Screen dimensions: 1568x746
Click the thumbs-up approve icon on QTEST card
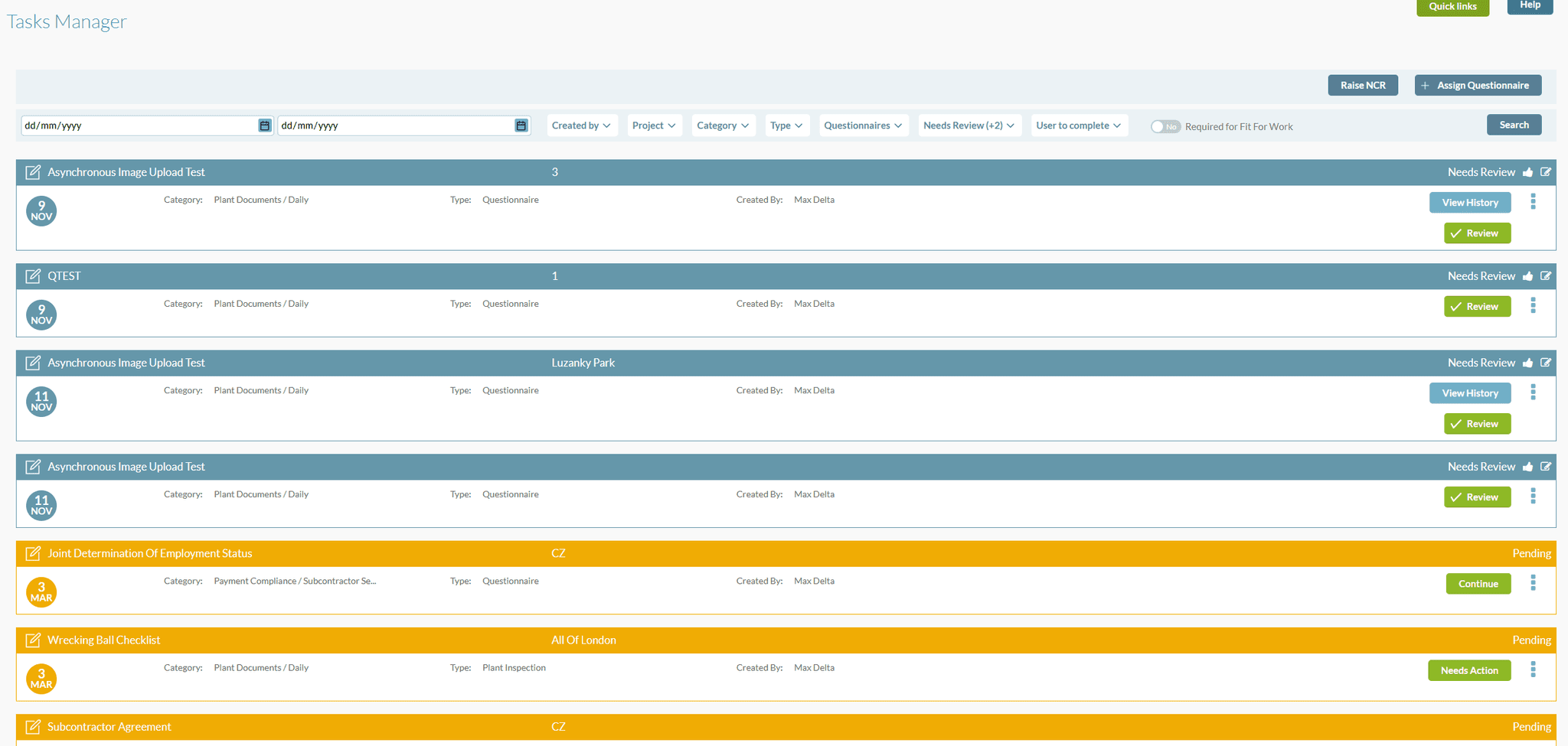point(1528,275)
